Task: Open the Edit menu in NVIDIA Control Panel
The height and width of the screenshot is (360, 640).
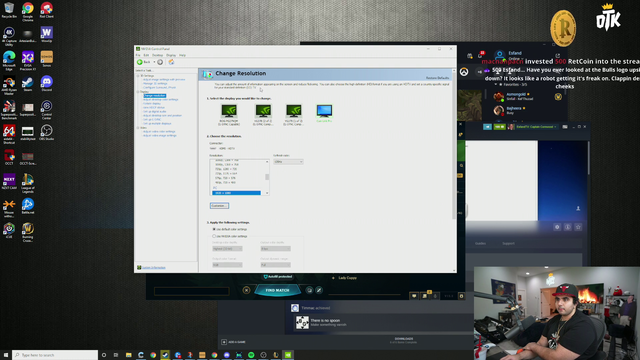Action: tap(146, 55)
